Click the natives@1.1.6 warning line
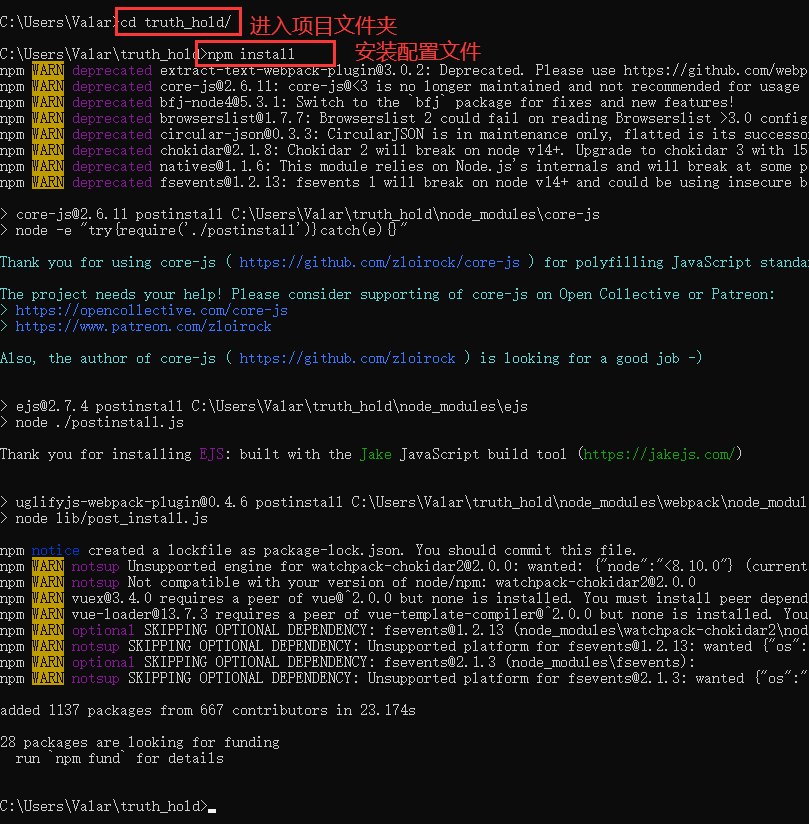 [404, 167]
